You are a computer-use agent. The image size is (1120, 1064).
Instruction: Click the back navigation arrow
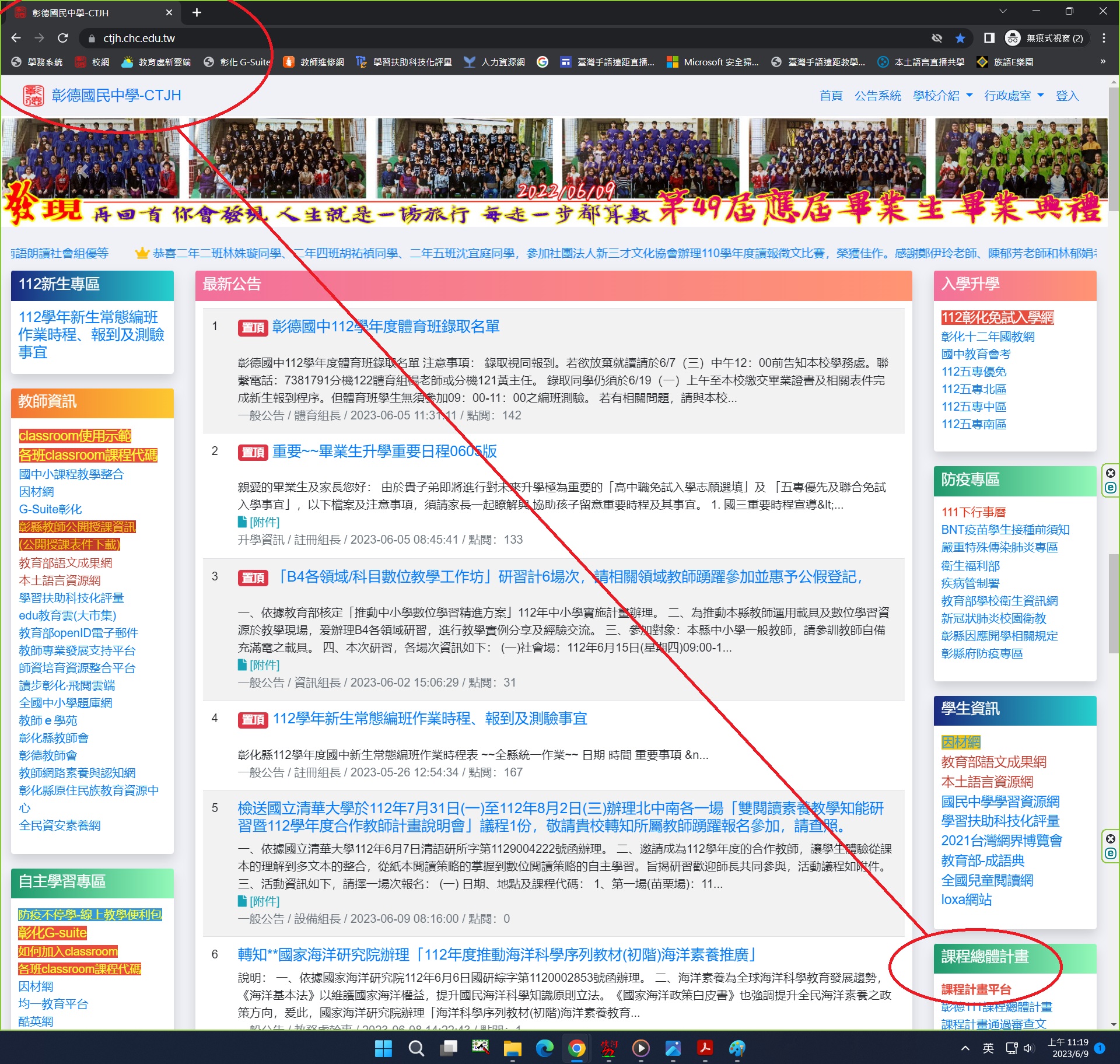pos(16,38)
